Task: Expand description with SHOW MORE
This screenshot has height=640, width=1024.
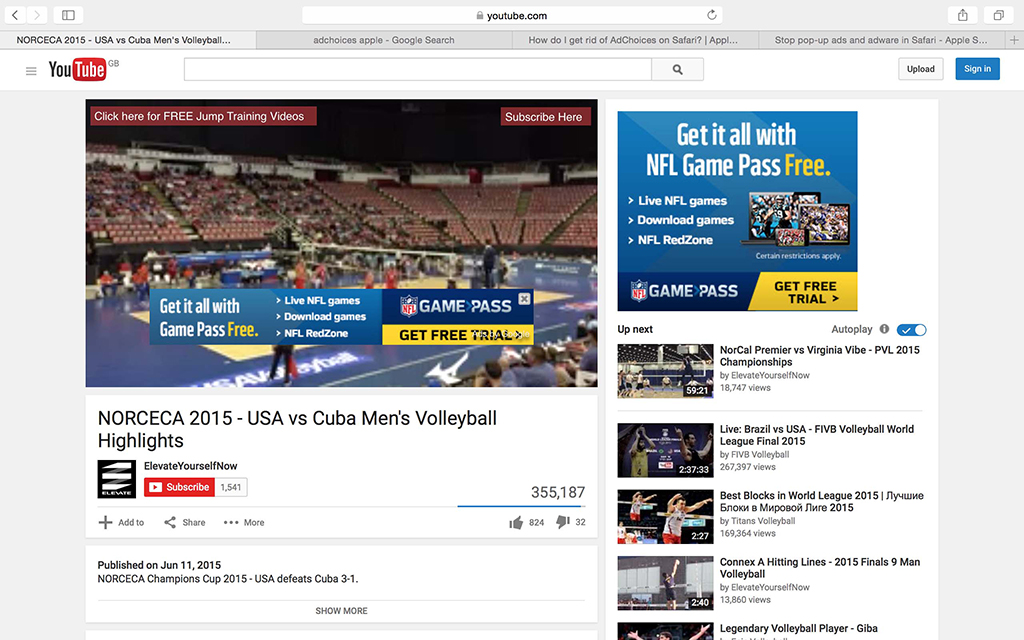Action: pyautogui.click(x=342, y=611)
